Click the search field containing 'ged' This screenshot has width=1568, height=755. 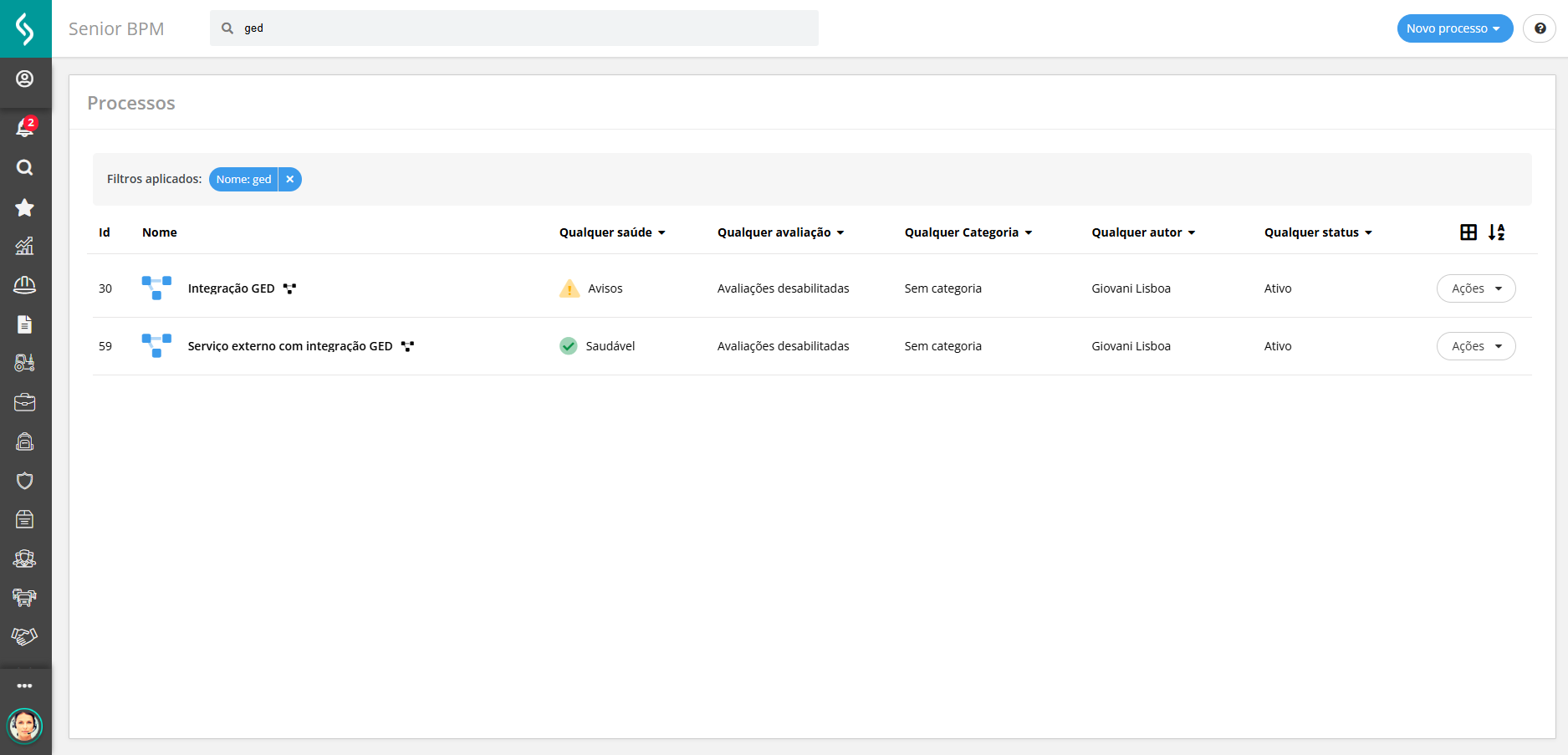pos(514,28)
